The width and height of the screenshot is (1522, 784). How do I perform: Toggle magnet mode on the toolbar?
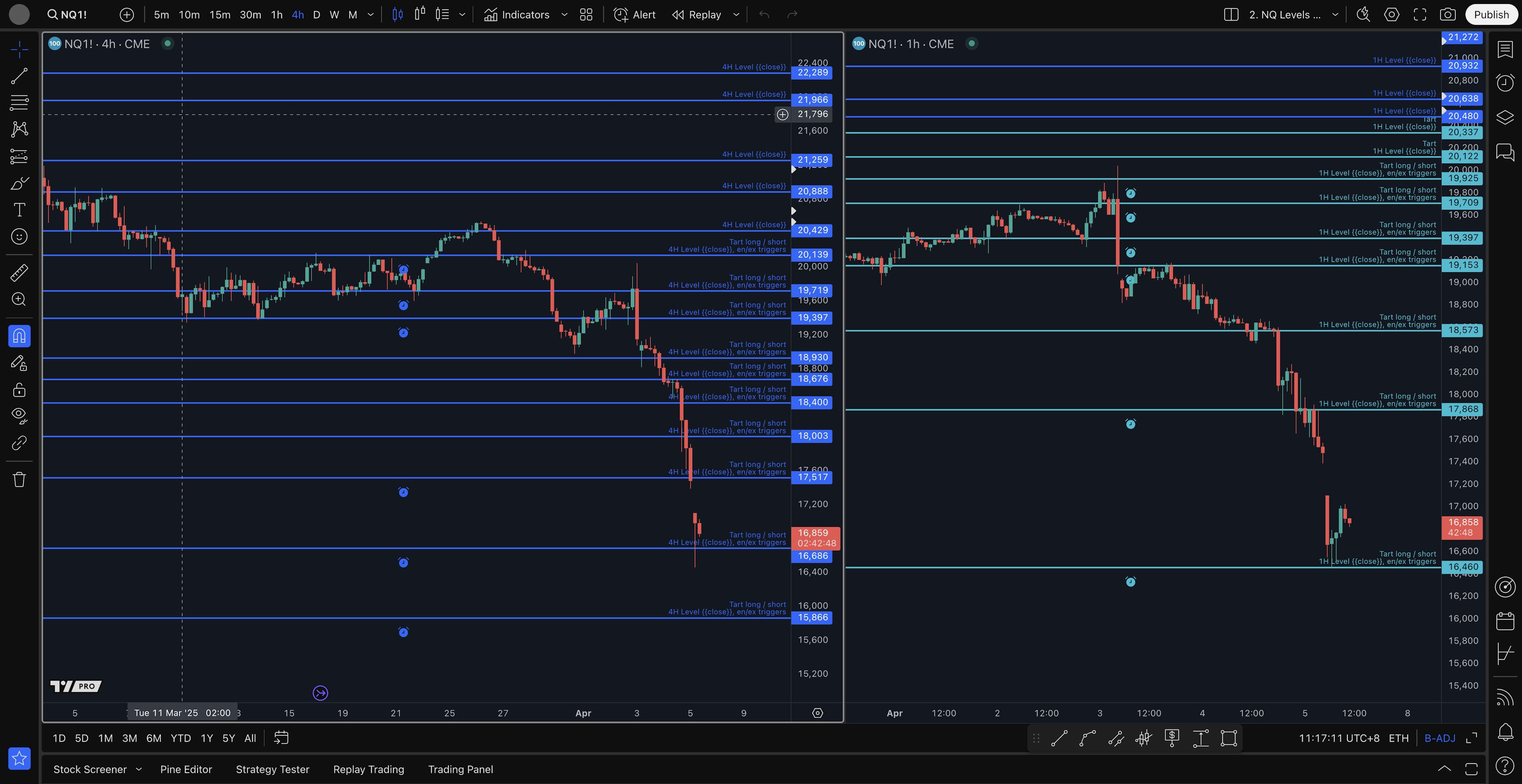tap(19, 336)
